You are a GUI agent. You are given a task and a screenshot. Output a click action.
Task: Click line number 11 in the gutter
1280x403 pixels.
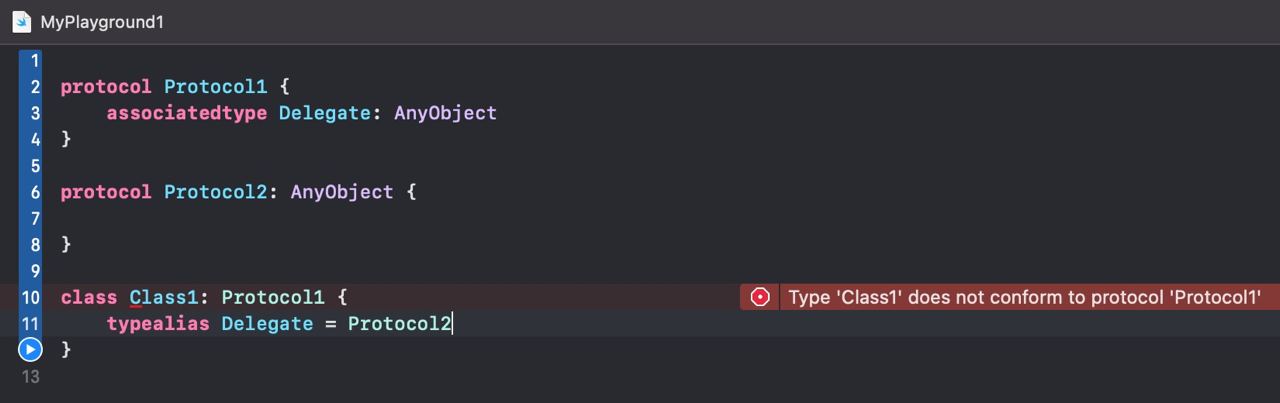pyautogui.click(x=30, y=323)
